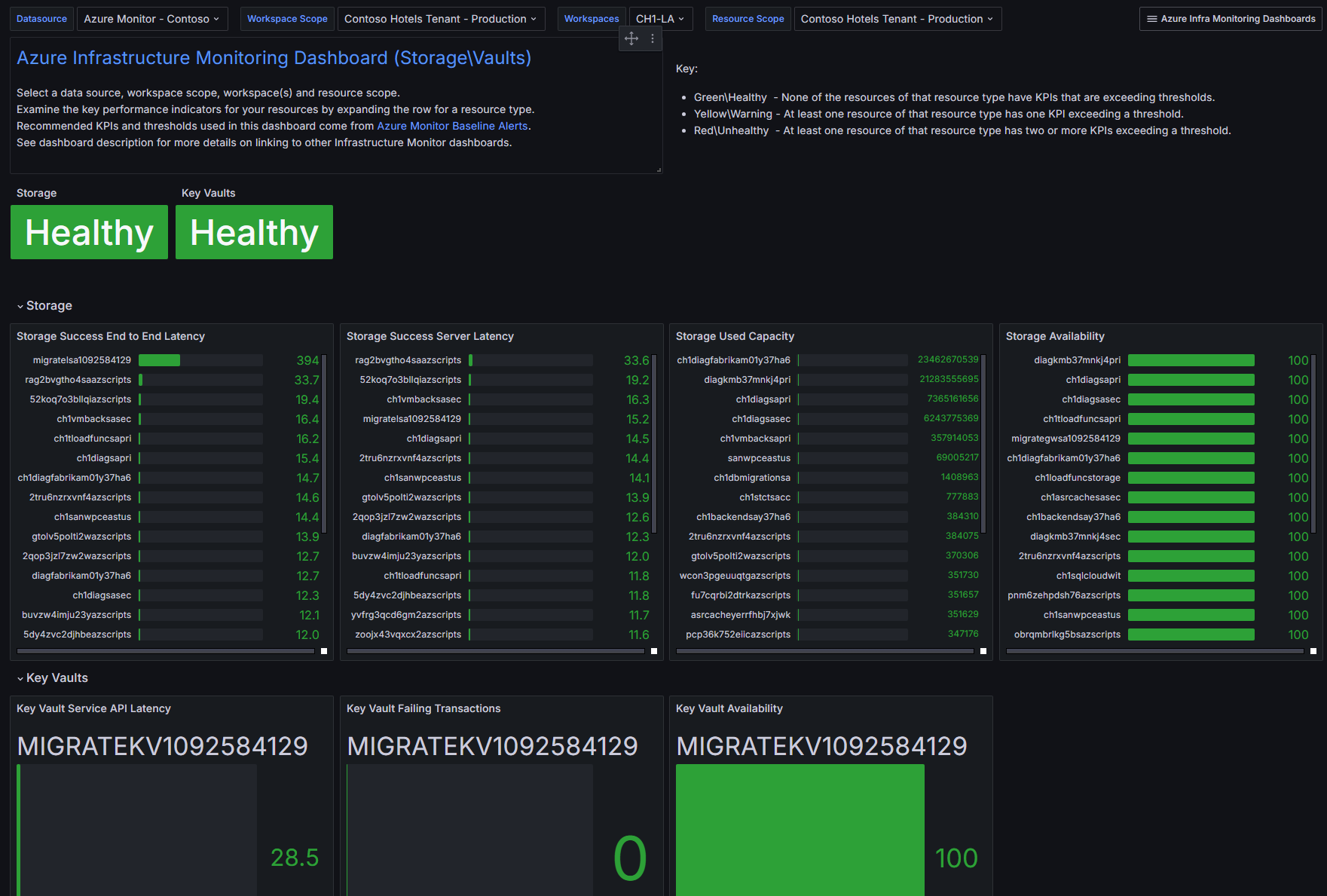Collapse the Key Vaults dashboard row
The image size is (1327, 896).
click(x=52, y=678)
